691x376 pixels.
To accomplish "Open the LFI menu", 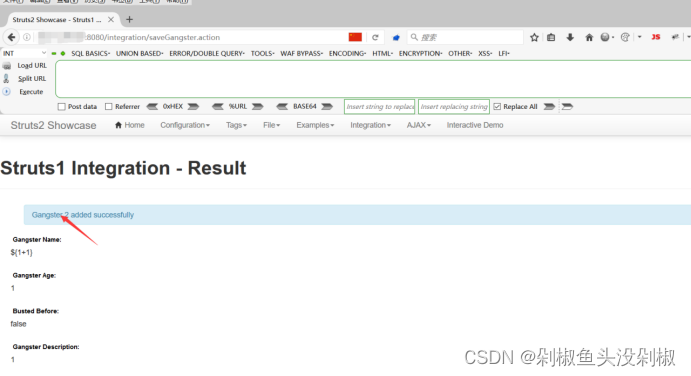I will 504,53.
